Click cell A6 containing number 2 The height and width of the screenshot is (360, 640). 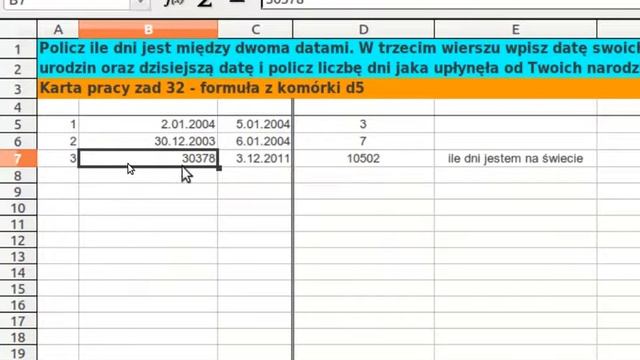pos(58,141)
